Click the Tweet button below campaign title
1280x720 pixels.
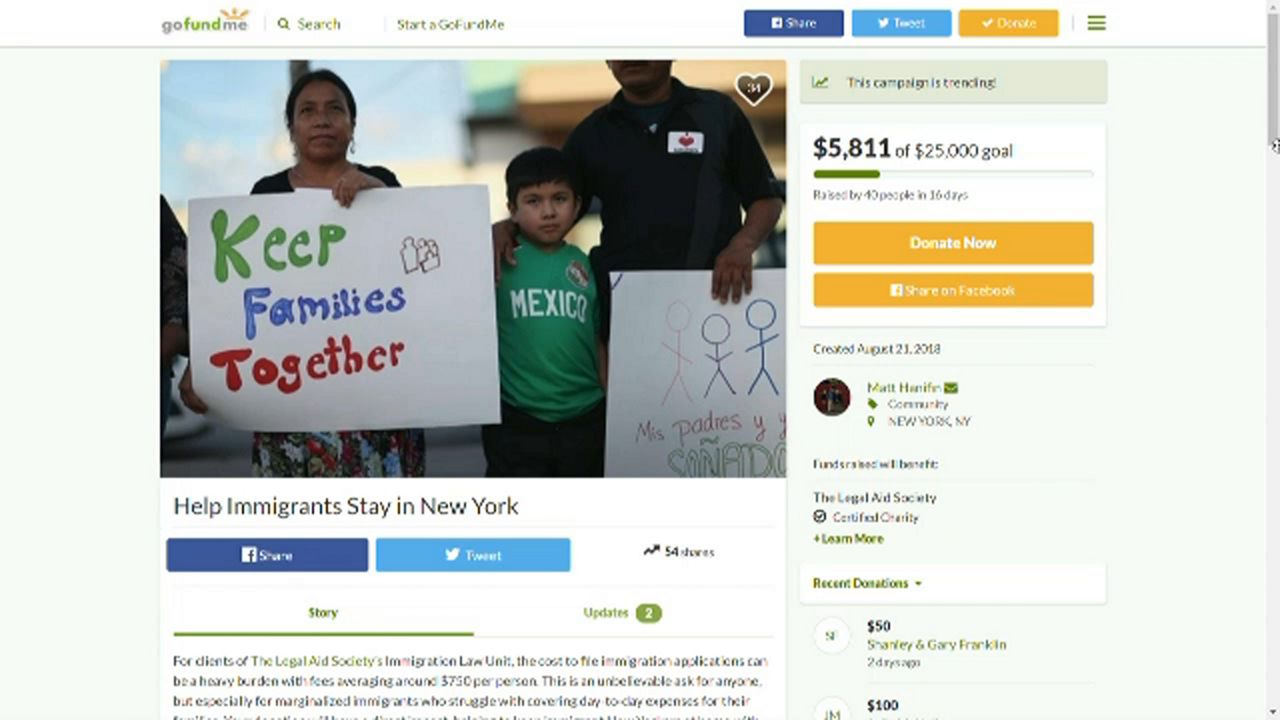[x=473, y=555]
